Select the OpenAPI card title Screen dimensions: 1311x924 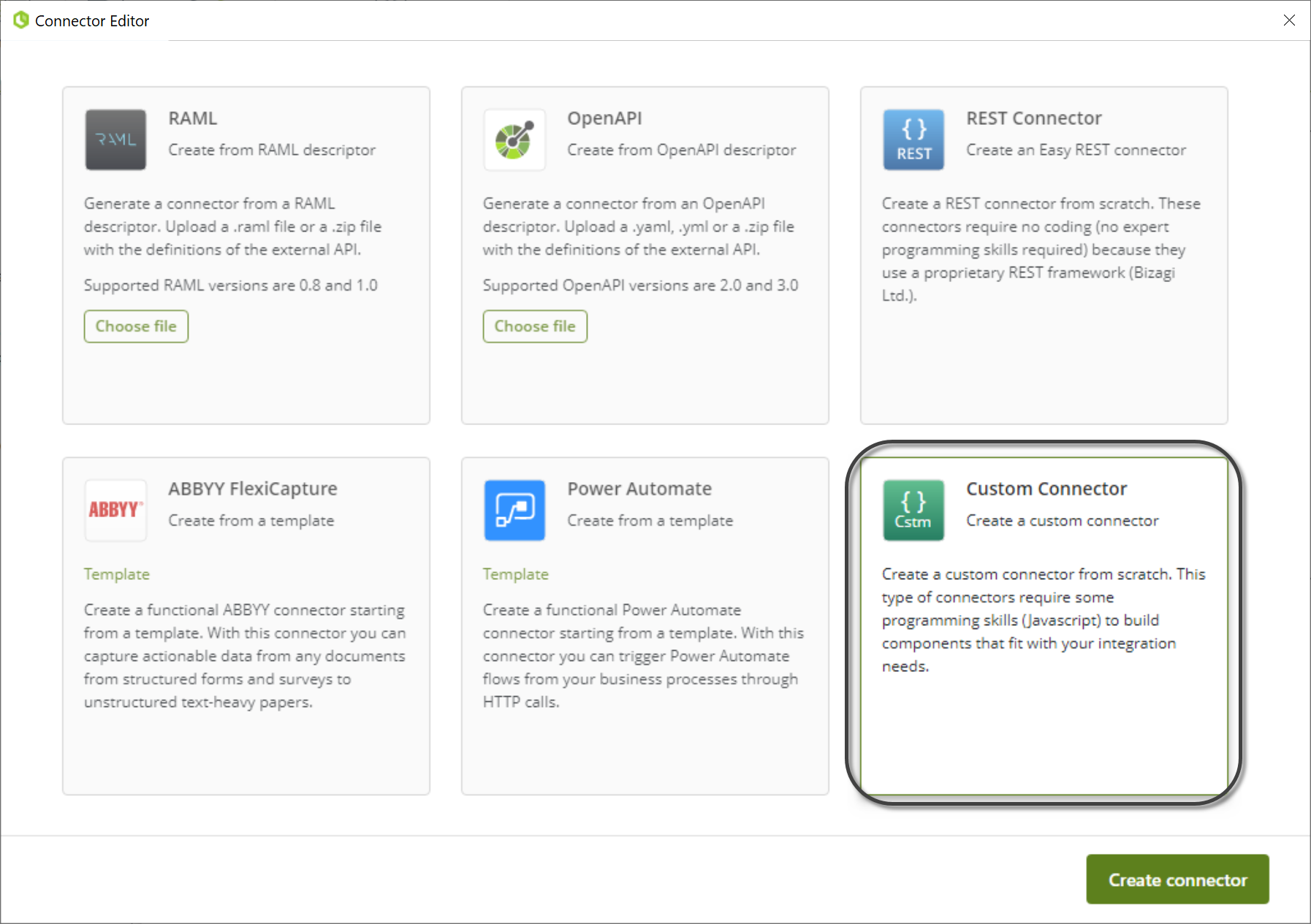pos(604,118)
